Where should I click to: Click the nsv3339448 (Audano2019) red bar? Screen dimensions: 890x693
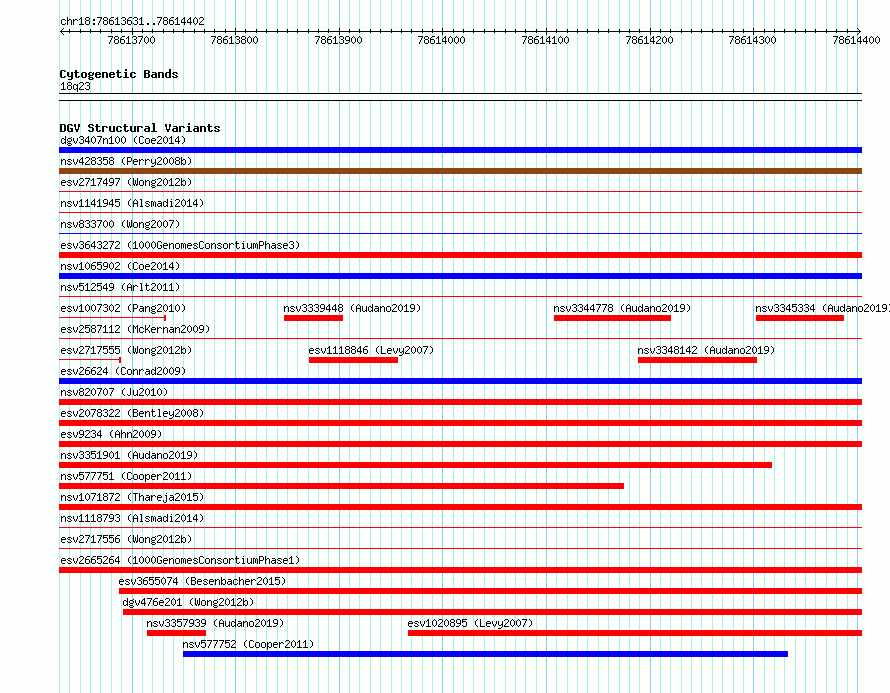click(313, 318)
